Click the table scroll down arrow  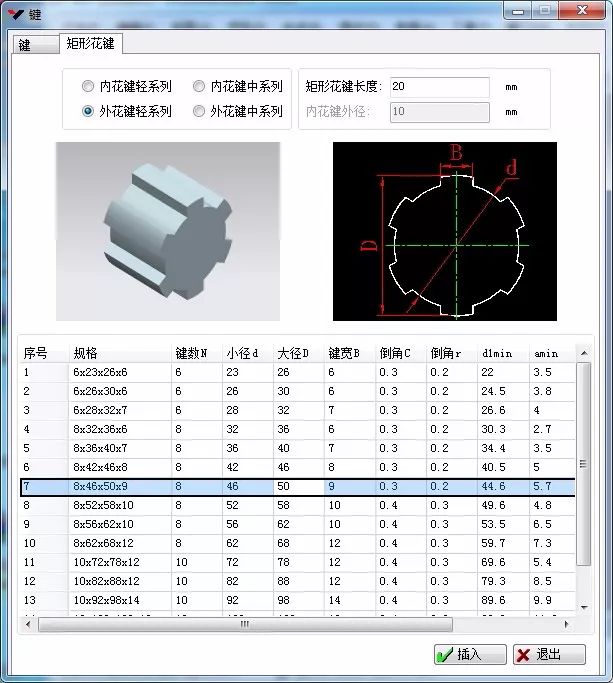point(584,607)
